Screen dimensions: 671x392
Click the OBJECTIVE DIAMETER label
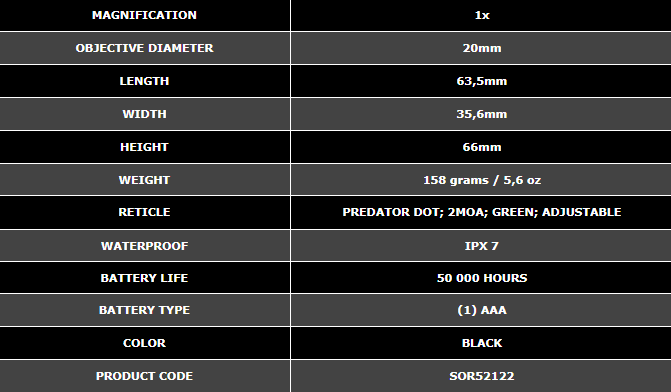pos(144,48)
